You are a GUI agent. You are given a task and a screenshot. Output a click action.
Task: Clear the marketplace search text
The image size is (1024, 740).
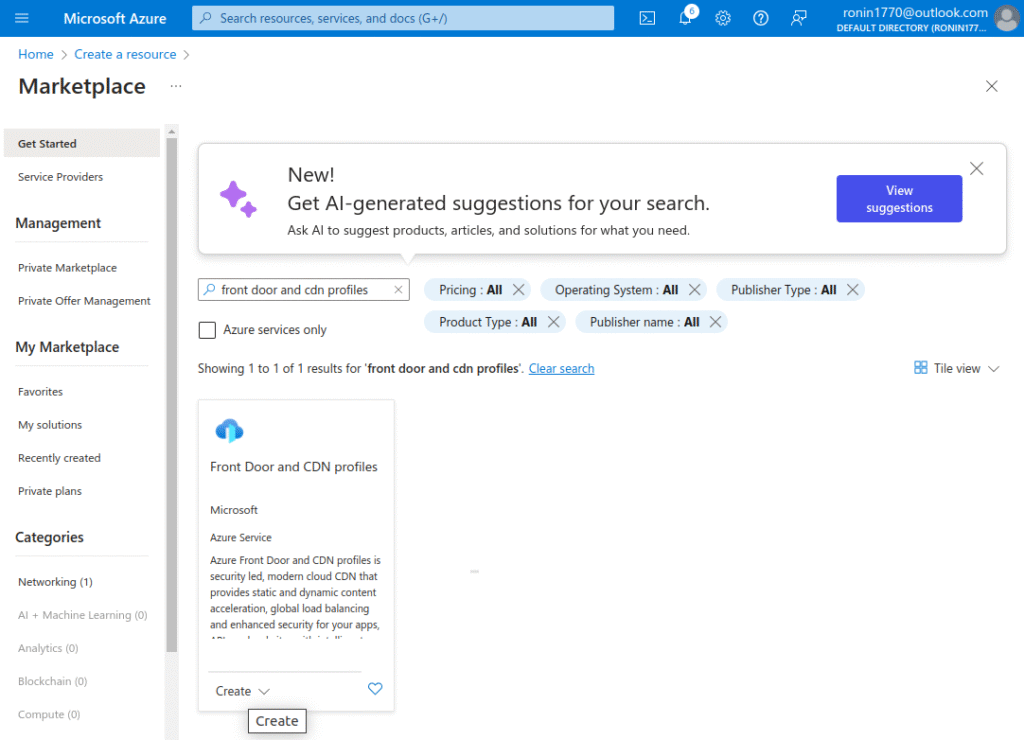point(398,290)
